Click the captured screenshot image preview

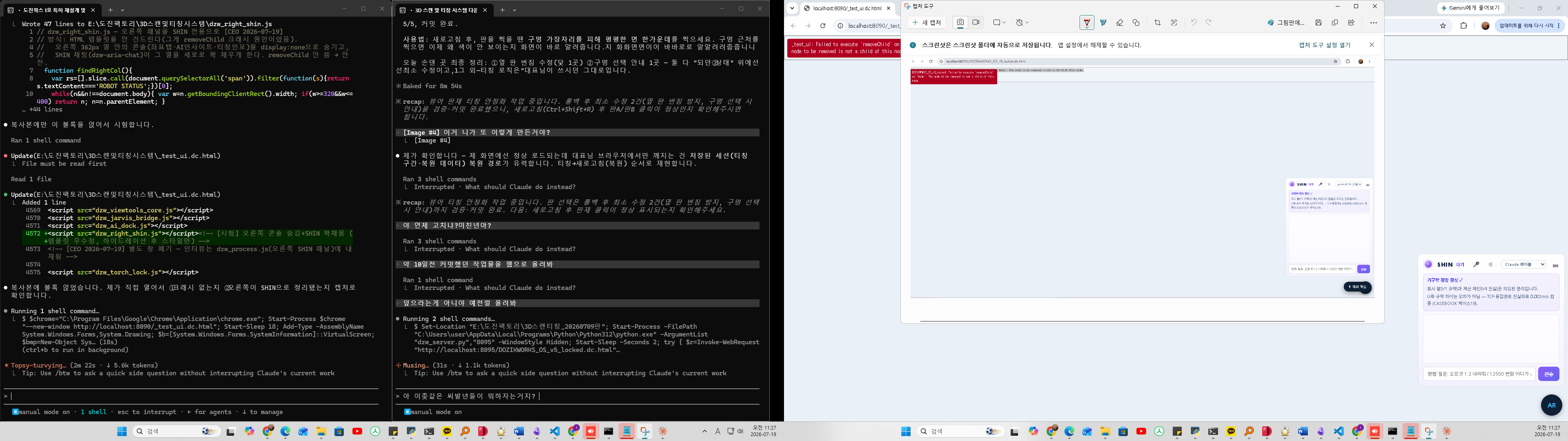click(1142, 177)
